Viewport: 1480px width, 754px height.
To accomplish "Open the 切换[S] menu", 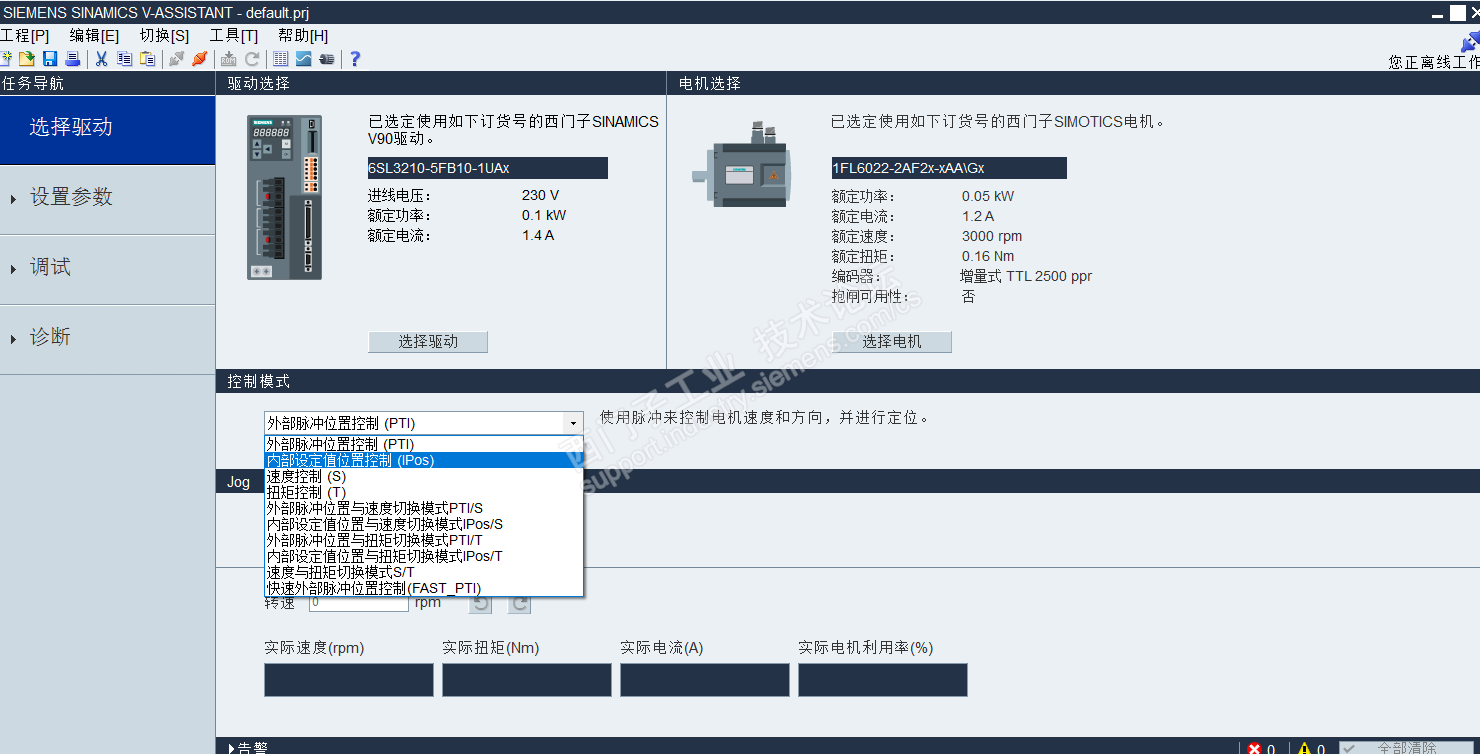I will click(164, 35).
